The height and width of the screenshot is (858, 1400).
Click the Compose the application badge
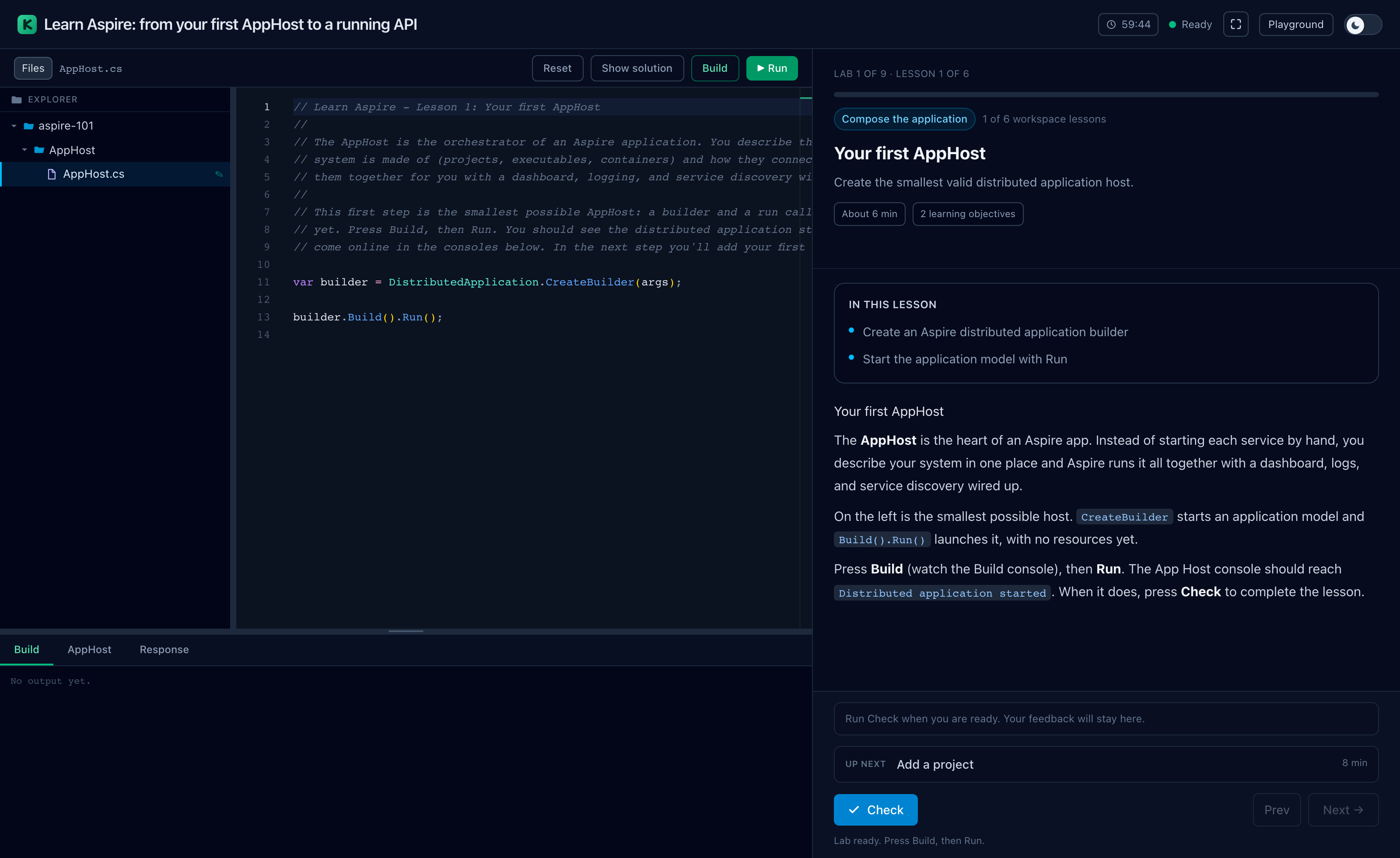904,119
